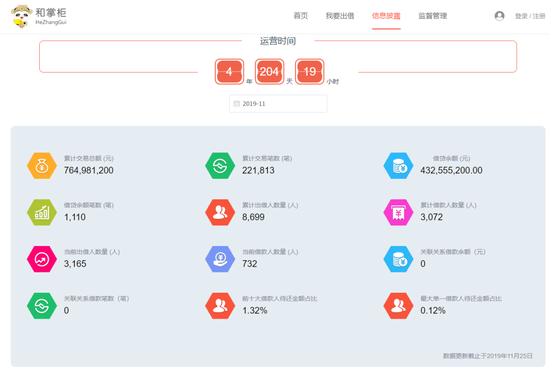The width and height of the screenshot is (550, 371).
Task: Click the 登录 / 注册 link
Action: (530, 16)
